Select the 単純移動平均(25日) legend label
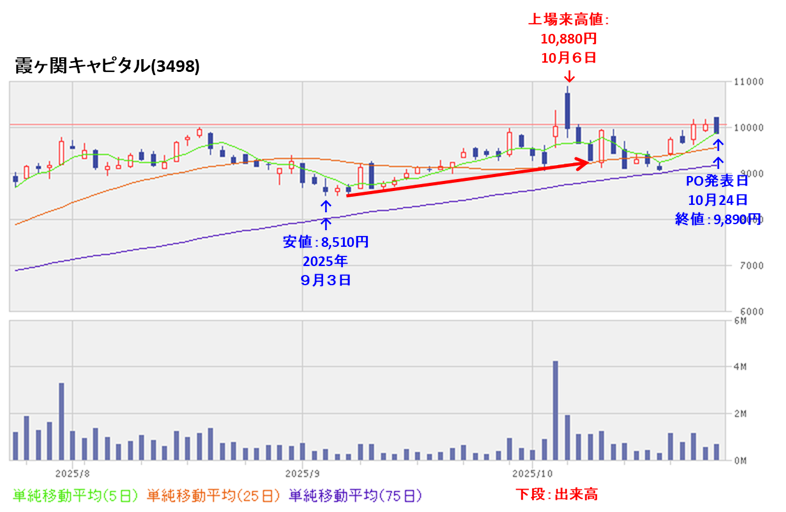This screenshot has width=786, height=512. point(214,494)
